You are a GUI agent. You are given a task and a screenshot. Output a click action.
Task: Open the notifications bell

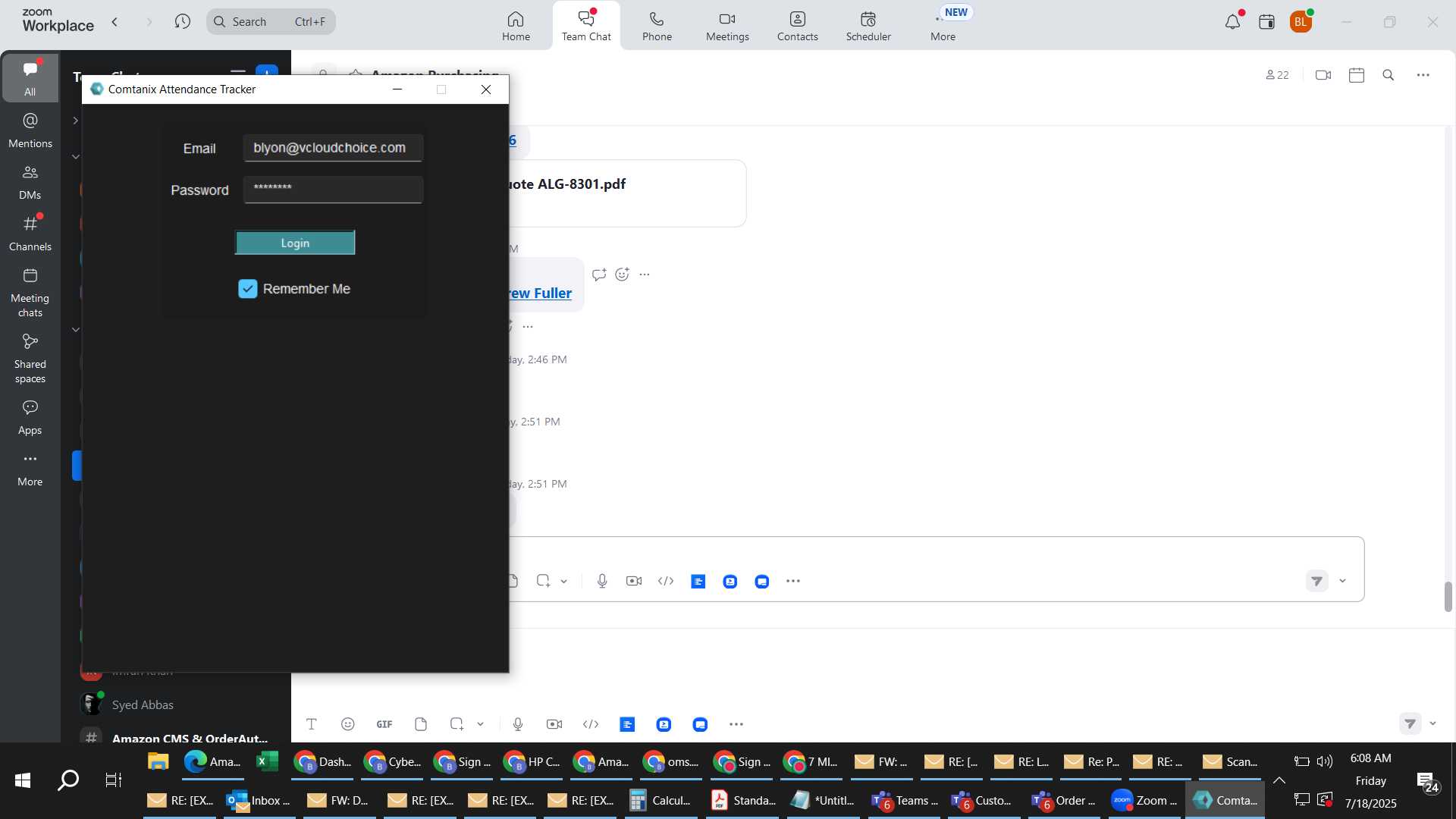[1233, 21]
